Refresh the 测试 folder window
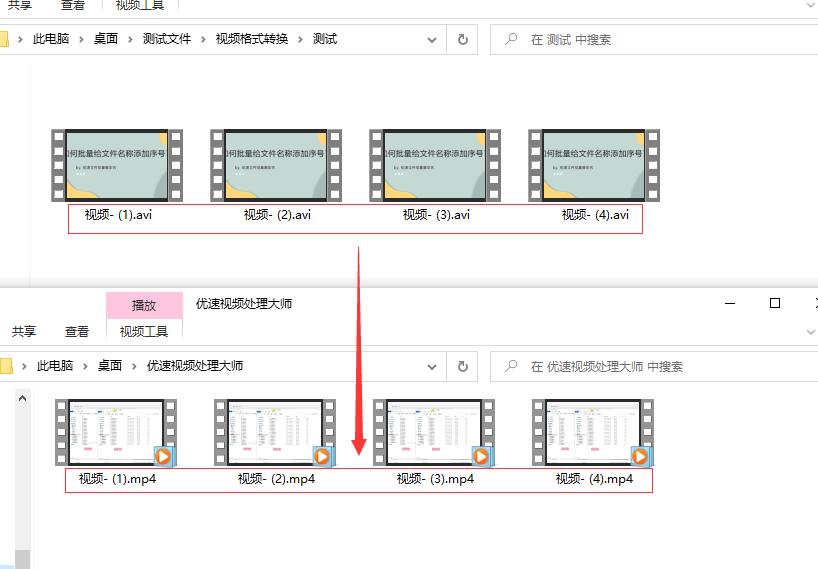The width and height of the screenshot is (818, 569). click(462, 40)
